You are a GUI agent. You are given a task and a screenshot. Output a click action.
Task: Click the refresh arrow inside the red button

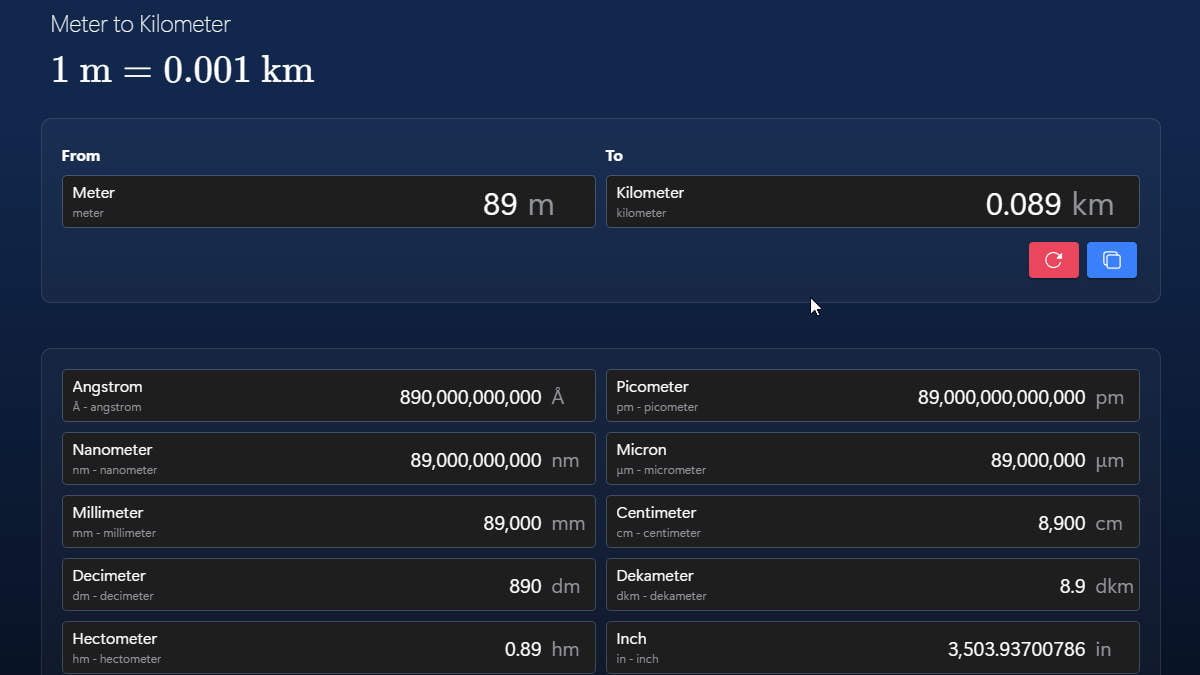pyautogui.click(x=1053, y=259)
